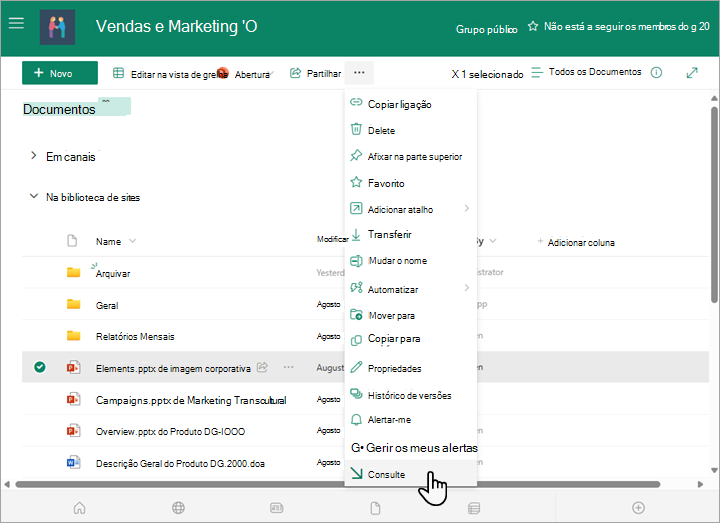Select Copiar ligação from the menu

(x=411, y=104)
